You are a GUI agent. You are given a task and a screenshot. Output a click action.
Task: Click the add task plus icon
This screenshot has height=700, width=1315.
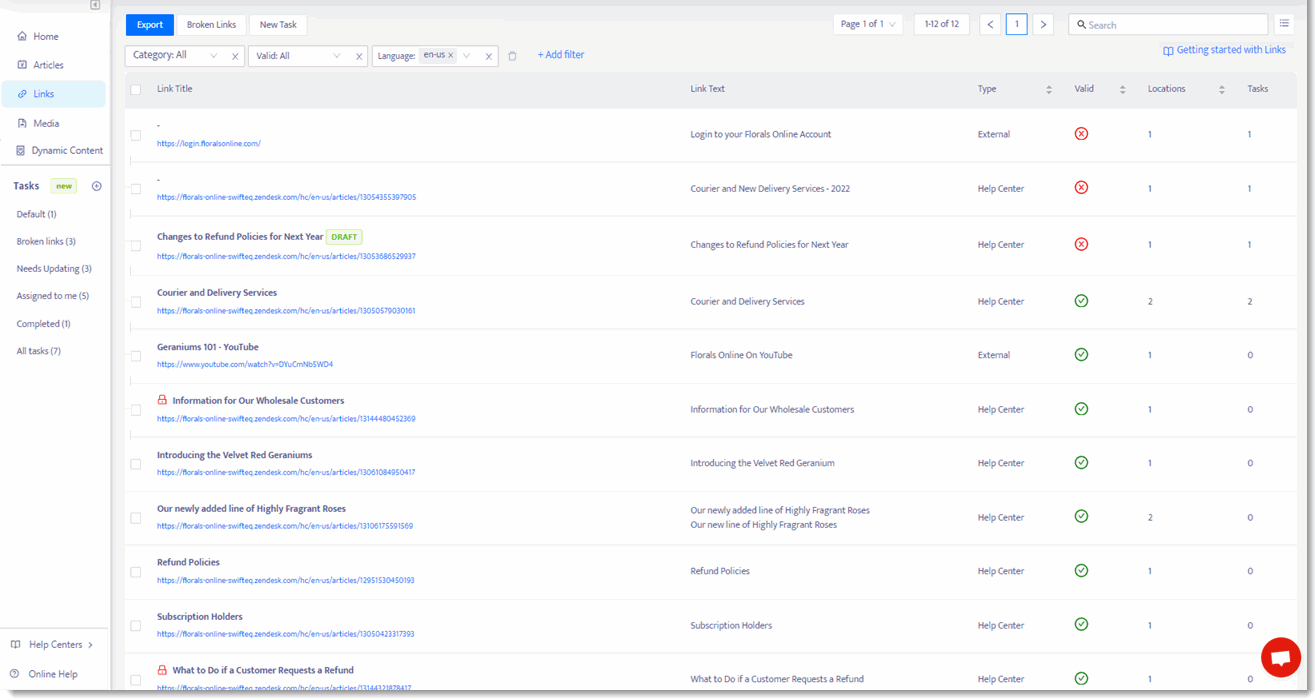[97, 186]
